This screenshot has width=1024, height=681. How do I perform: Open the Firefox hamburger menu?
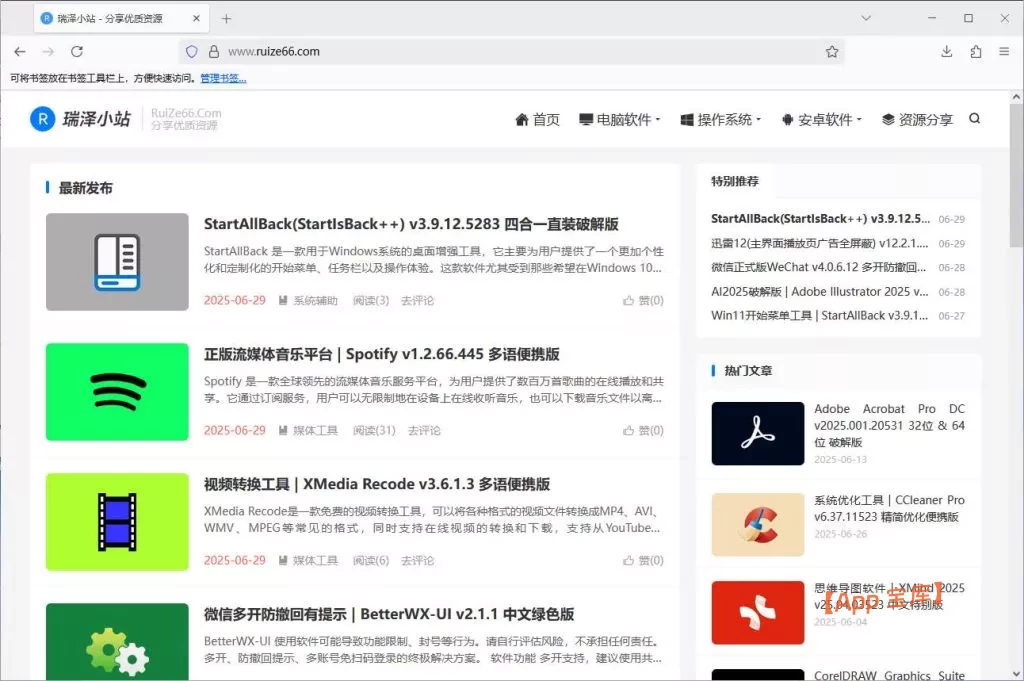tap(1004, 51)
